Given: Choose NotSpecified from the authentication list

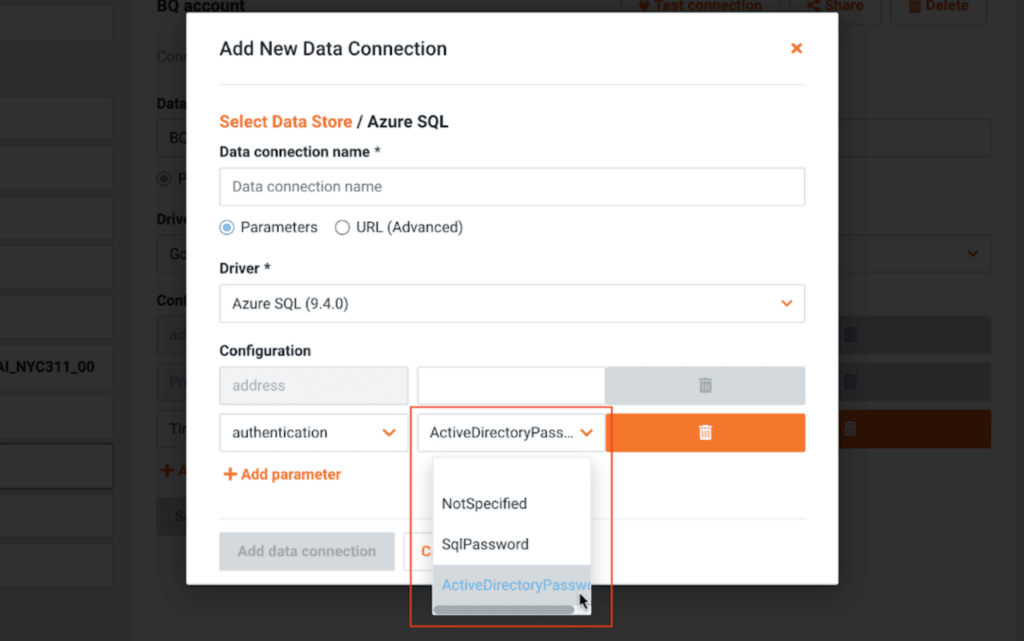Looking at the screenshot, I should tap(484, 503).
